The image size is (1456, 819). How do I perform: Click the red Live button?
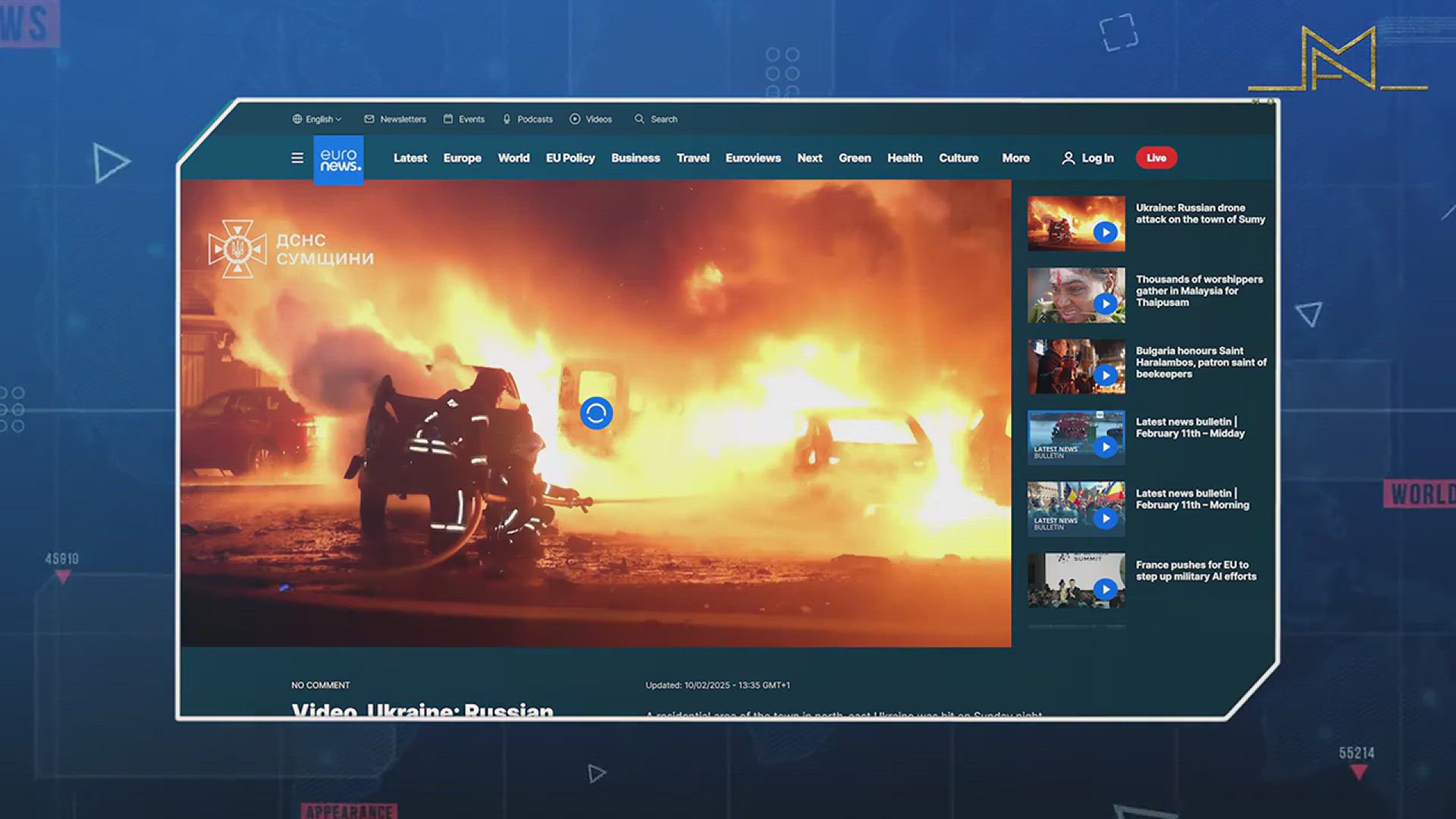click(x=1156, y=158)
